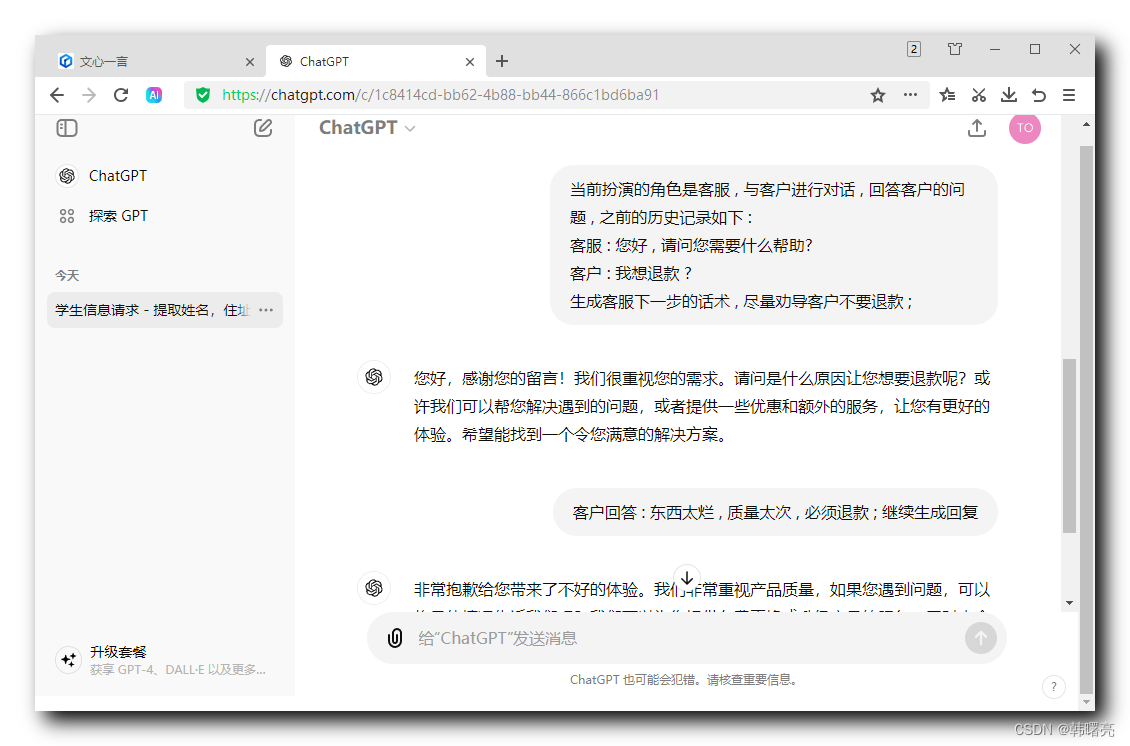
Task: Collapse the ChatGPT sidebar
Action: pos(67,128)
